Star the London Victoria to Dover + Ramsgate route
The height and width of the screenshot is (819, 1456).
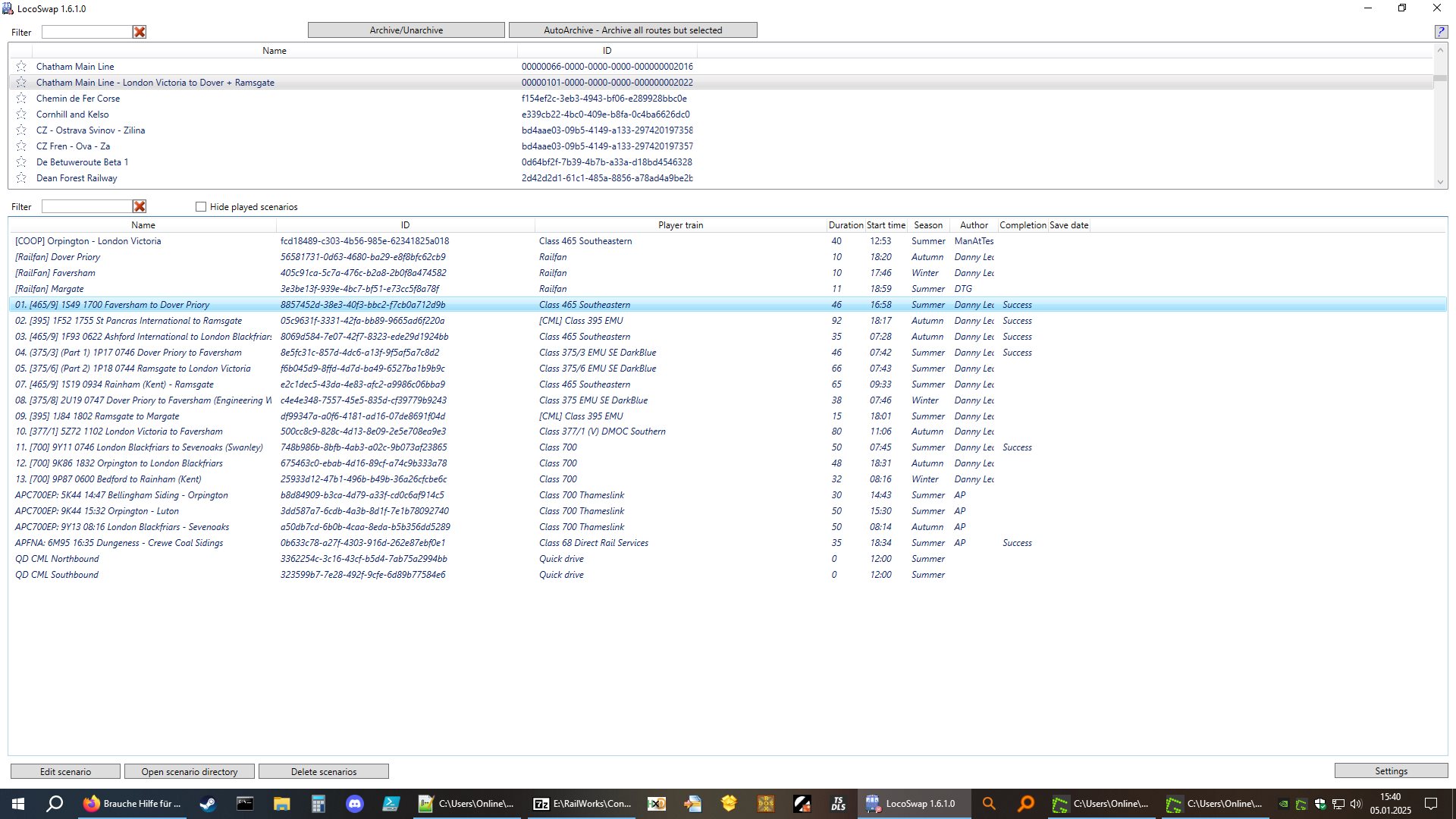[21, 83]
